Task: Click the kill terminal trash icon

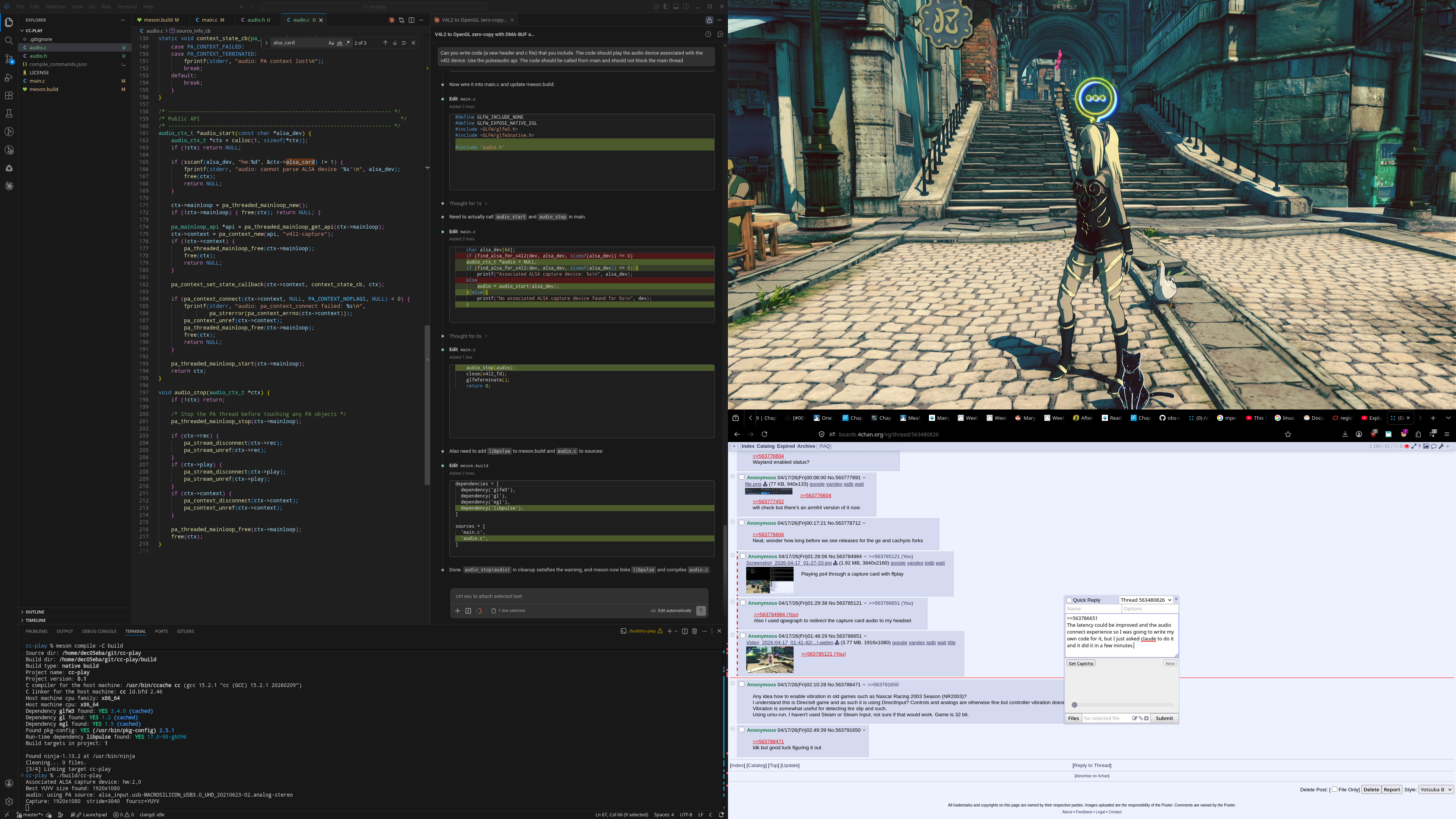Action: pyautogui.click(x=694, y=631)
